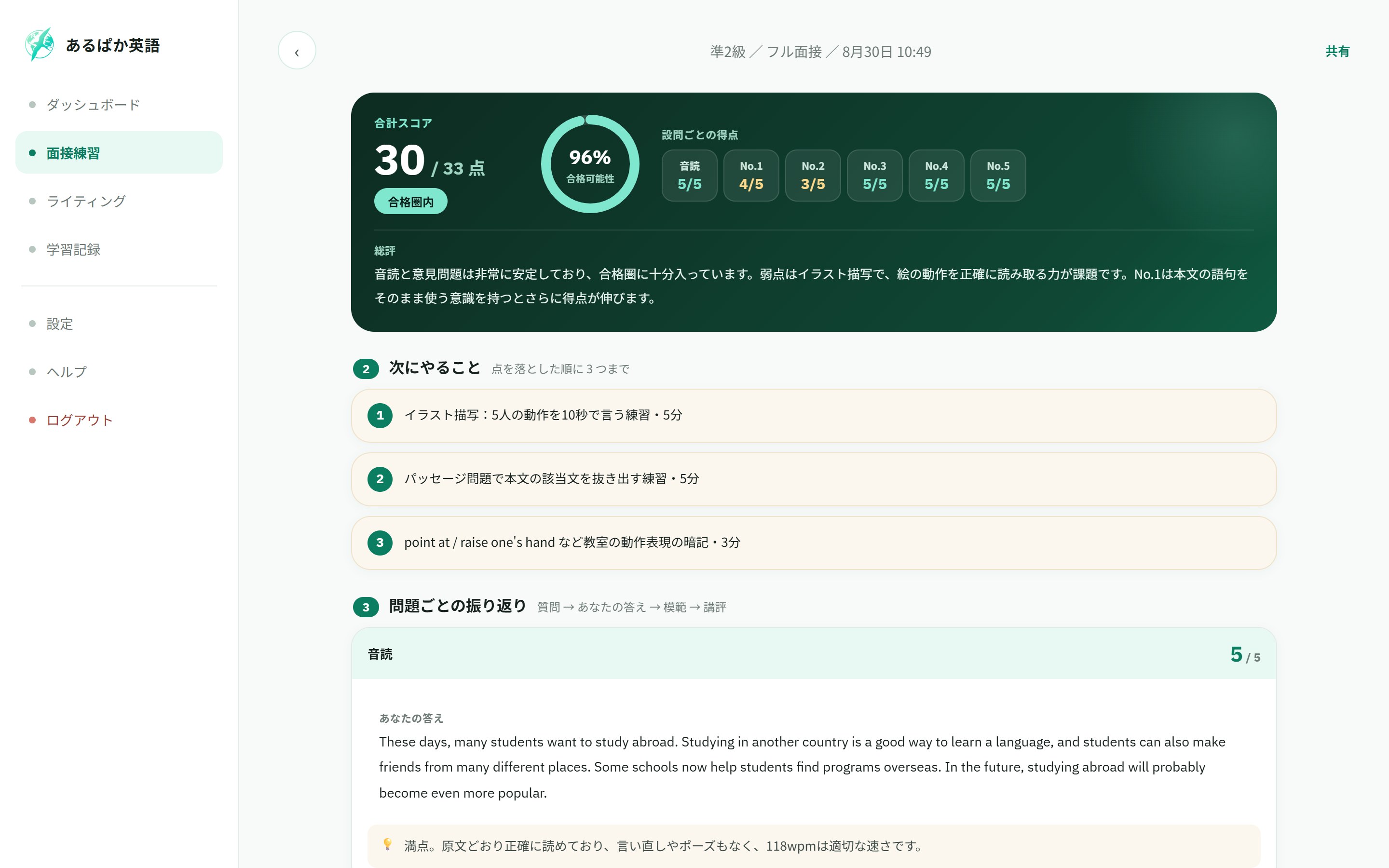The image size is (1389, 868).
Task: Open 学習記録 in the sidebar
Action: pyautogui.click(x=119, y=249)
